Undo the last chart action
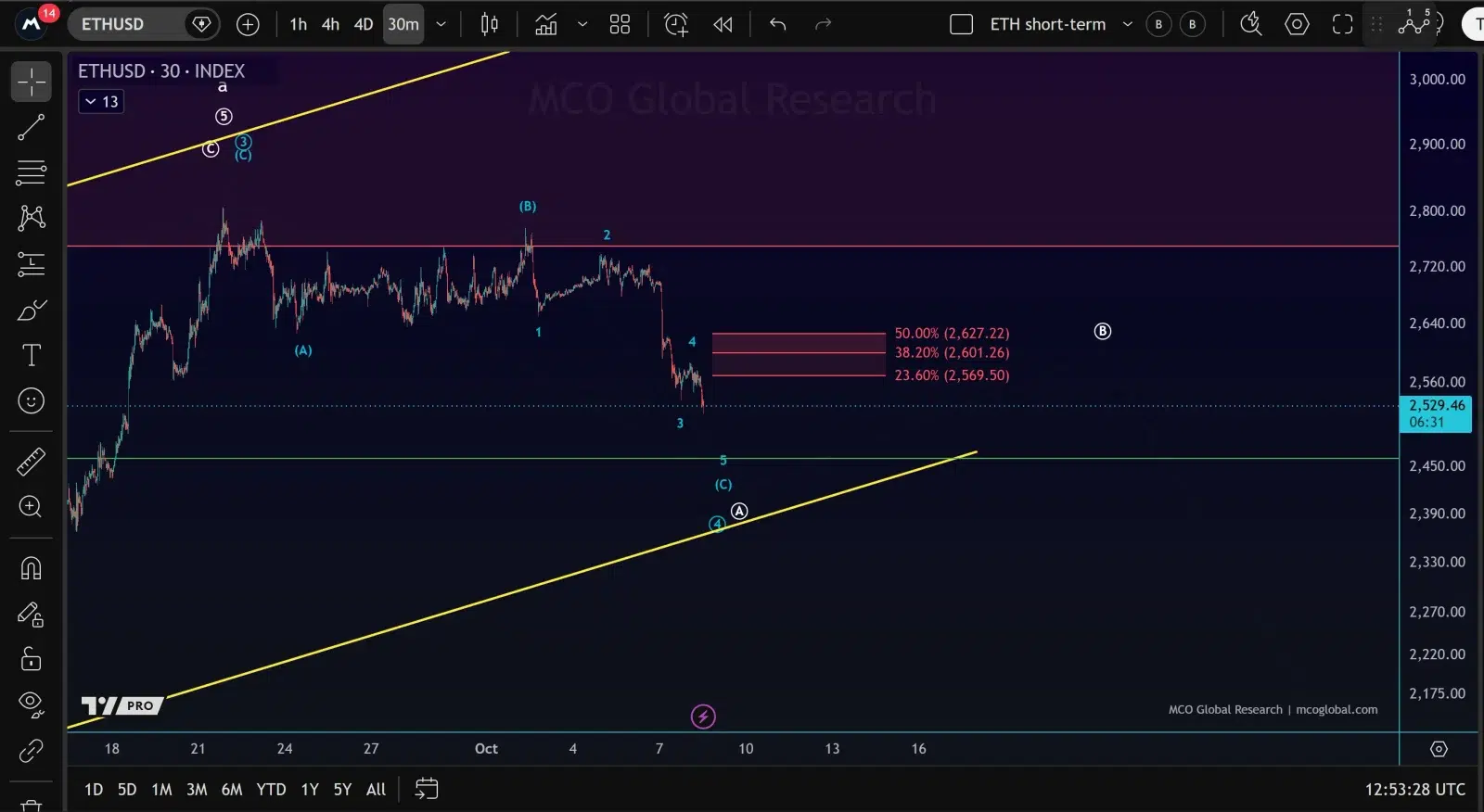Image resolution: width=1484 pixels, height=812 pixels. click(x=778, y=24)
